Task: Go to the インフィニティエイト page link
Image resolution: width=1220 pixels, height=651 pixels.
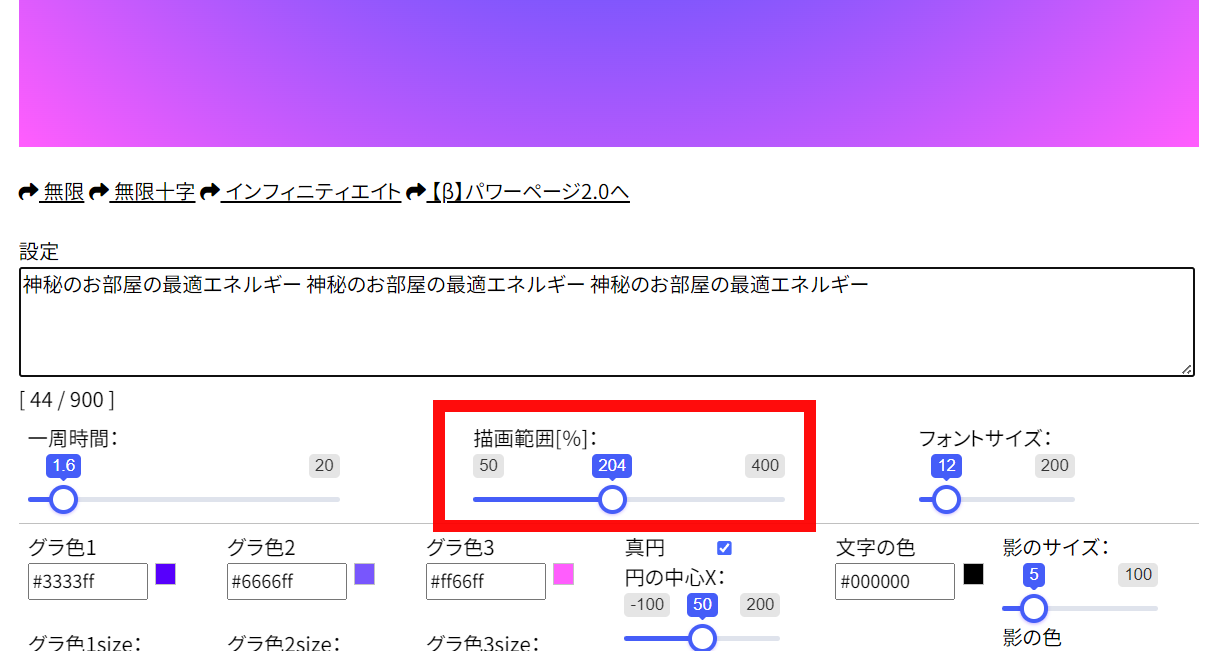Action: 312,192
